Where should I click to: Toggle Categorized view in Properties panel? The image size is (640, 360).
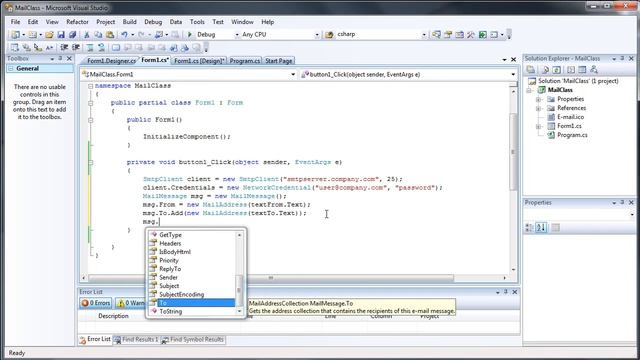point(529,227)
